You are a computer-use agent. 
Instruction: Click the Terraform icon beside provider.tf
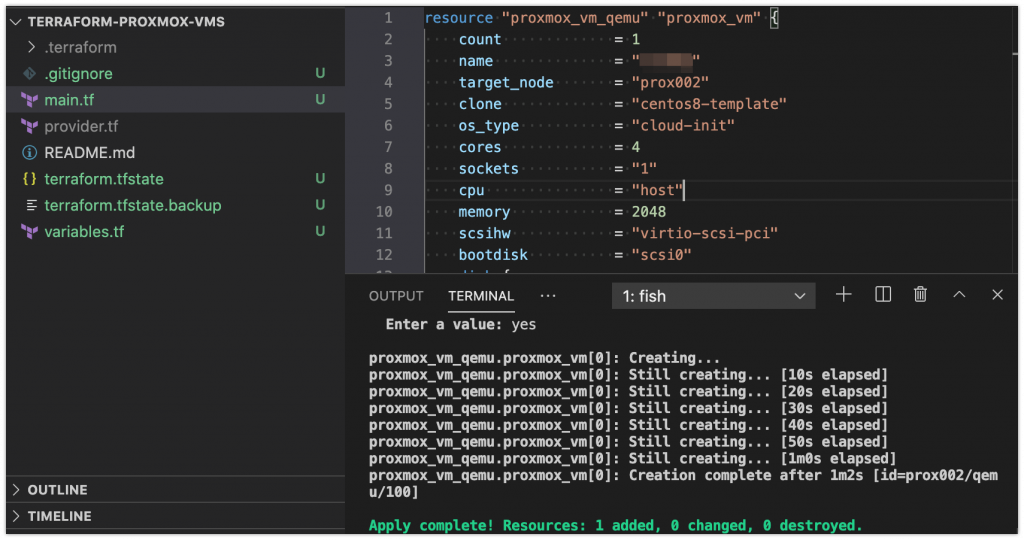(29, 126)
